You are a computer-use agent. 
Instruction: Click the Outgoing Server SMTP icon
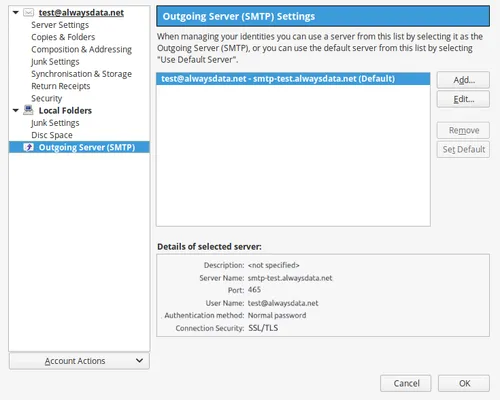point(28,147)
